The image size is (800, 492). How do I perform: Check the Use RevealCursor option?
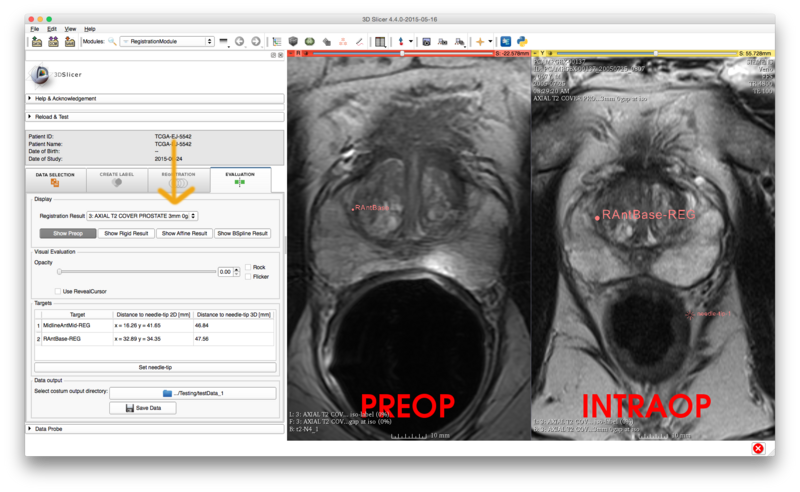pos(58,291)
